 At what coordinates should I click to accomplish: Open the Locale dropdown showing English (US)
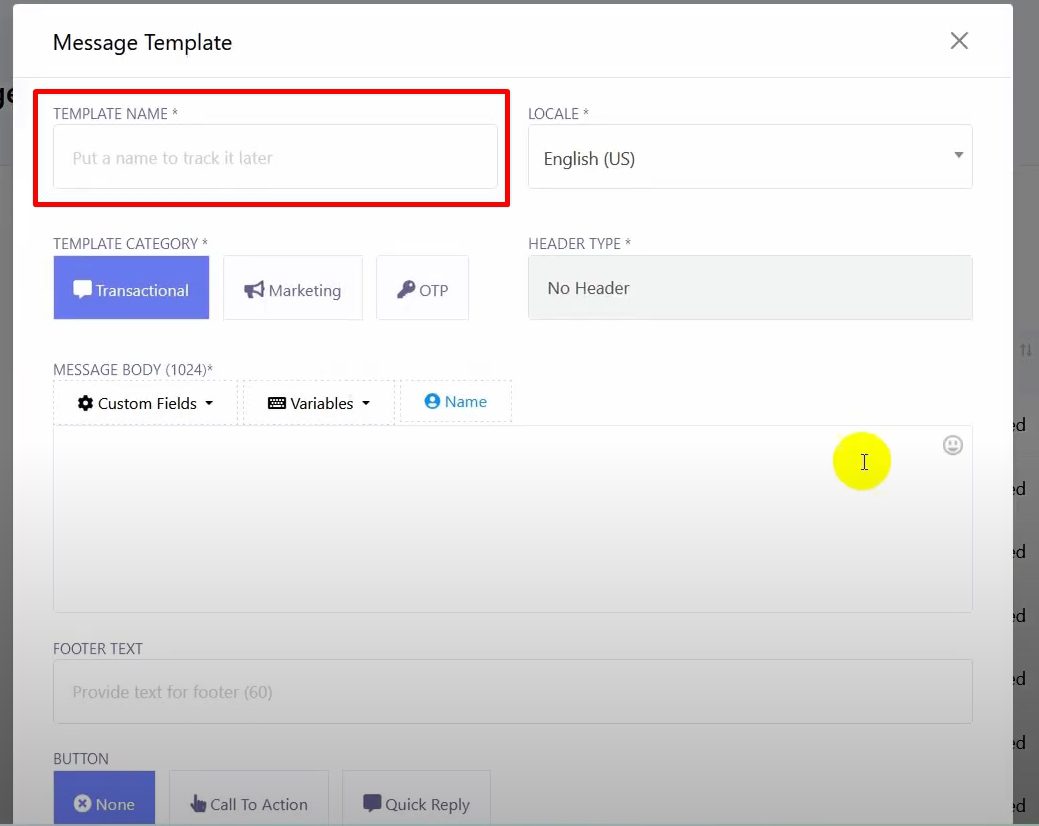pos(750,157)
